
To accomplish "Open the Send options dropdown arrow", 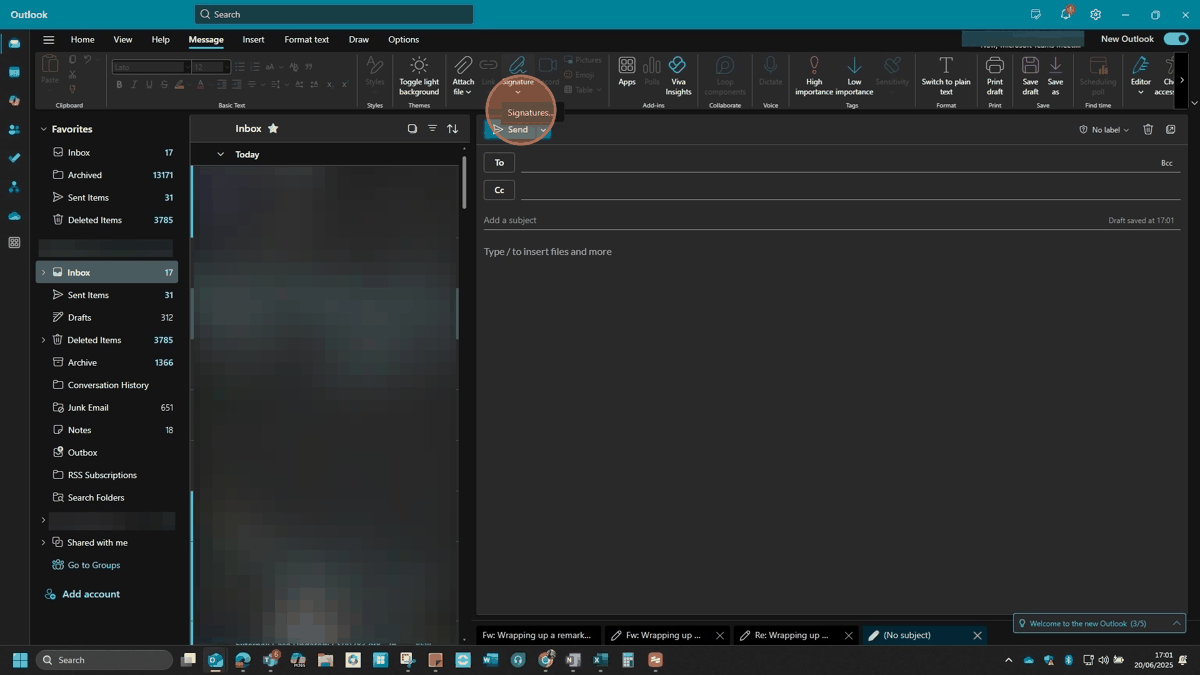I will pos(543,130).
